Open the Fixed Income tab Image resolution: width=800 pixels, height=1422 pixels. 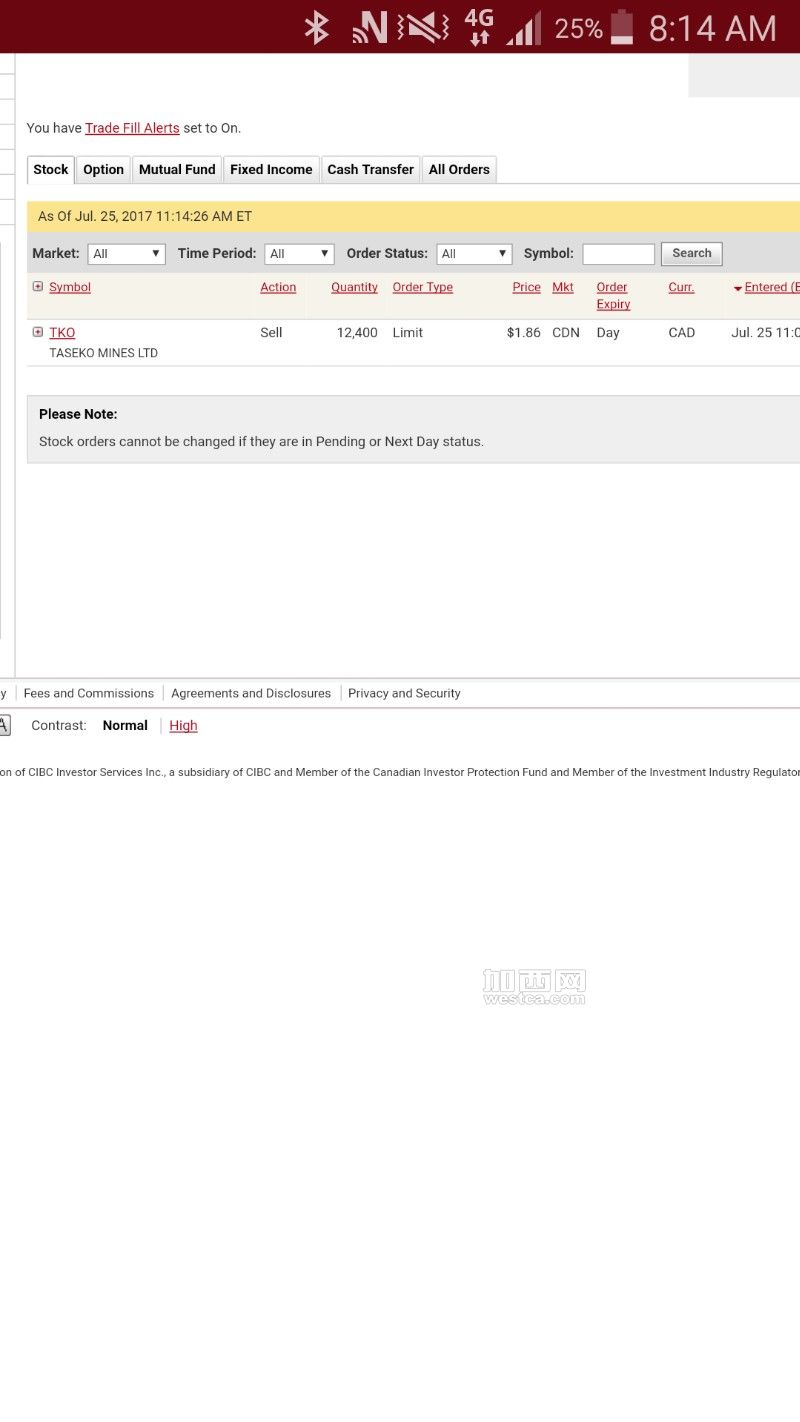point(271,169)
